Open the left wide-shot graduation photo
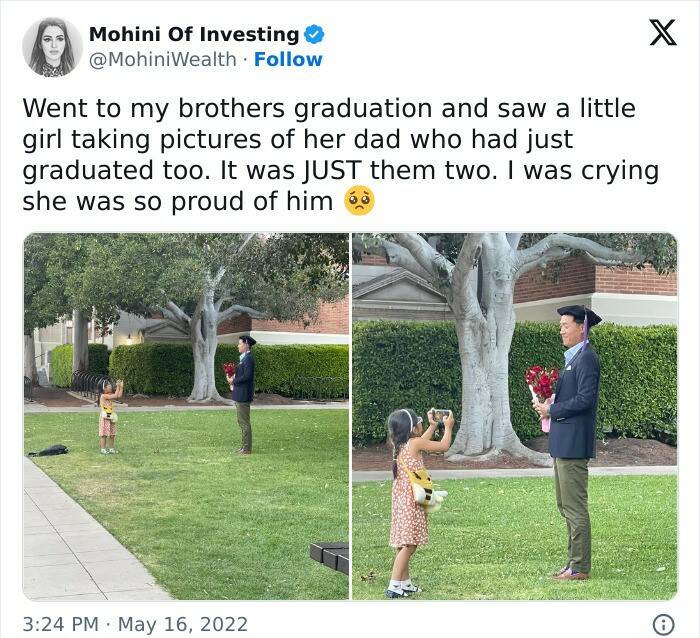This screenshot has height=638, width=700. point(186,416)
